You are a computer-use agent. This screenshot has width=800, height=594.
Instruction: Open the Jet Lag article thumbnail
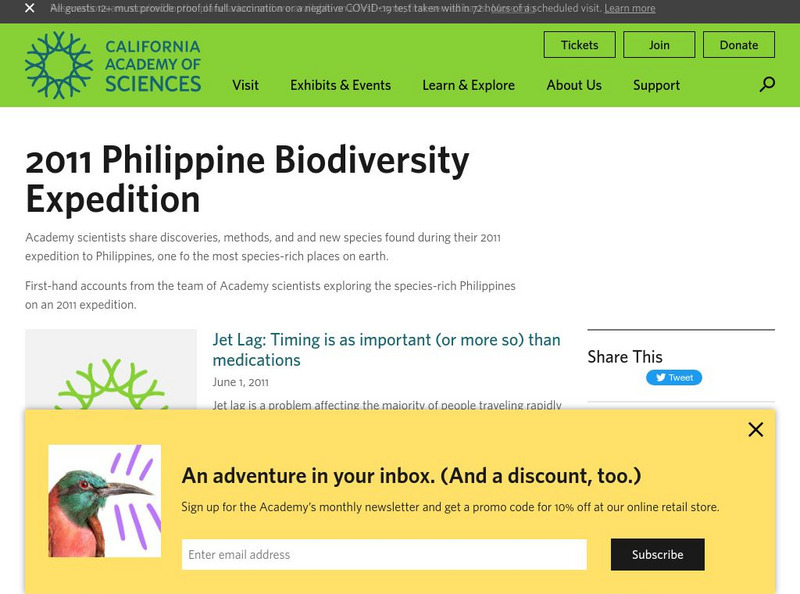click(111, 371)
